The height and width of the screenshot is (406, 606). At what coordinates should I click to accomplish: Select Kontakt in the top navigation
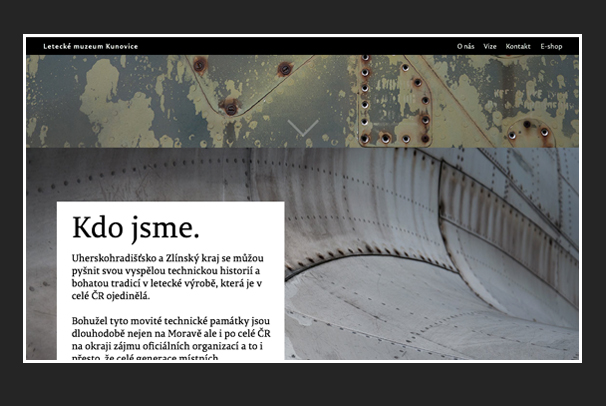518,46
